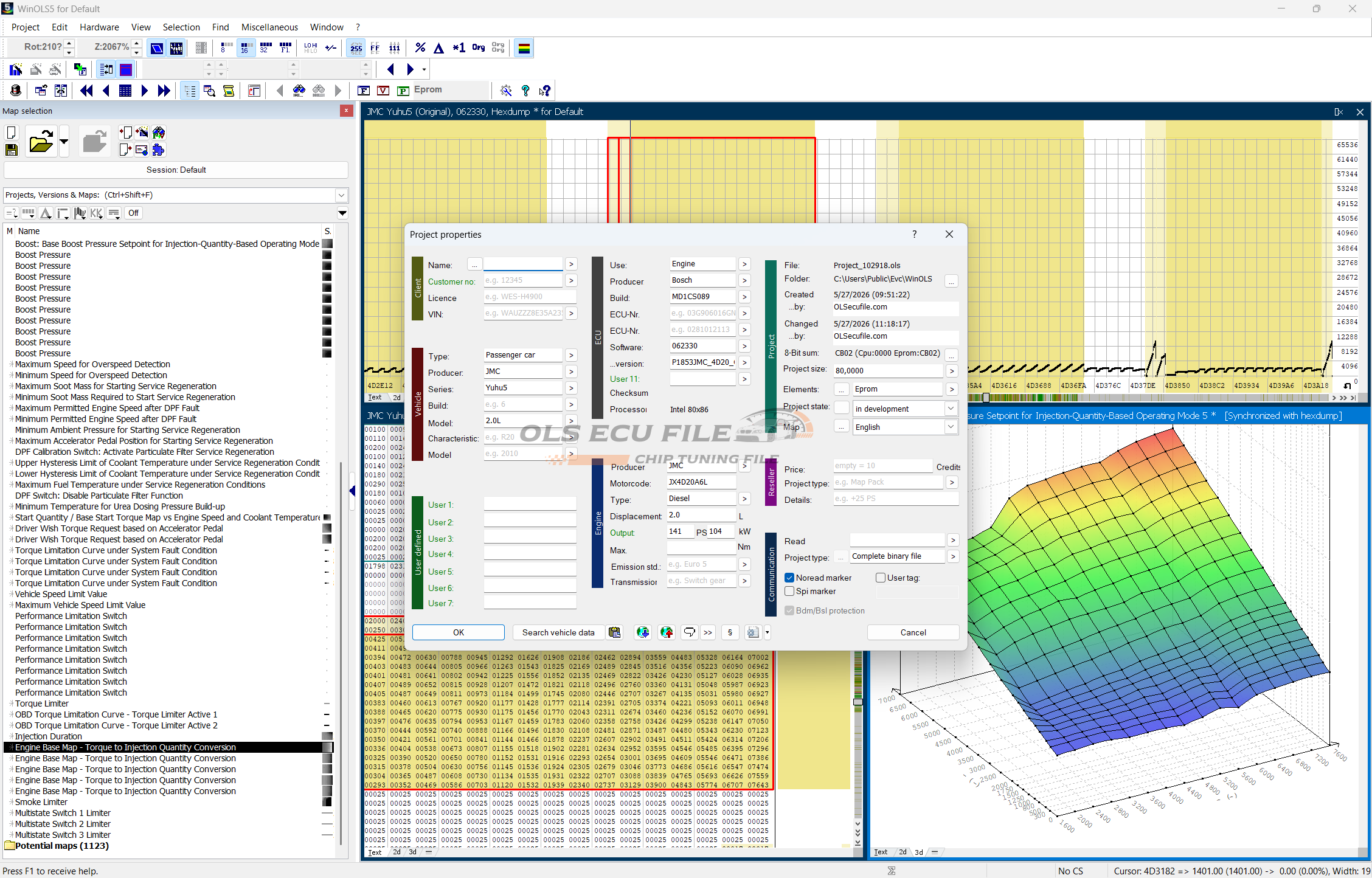Screen dimensions: 1372x878
Task: Open the Edit menu
Action: (x=60, y=27)
